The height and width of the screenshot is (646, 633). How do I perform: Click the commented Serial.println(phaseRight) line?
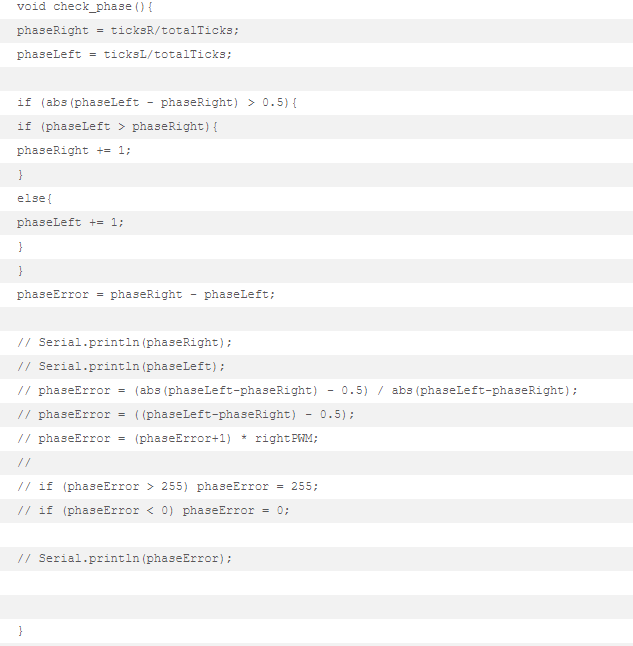point(124,343)
